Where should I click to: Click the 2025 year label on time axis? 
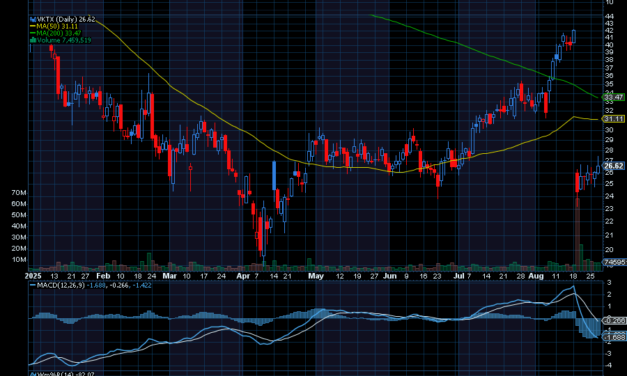[x=33, y=276]
